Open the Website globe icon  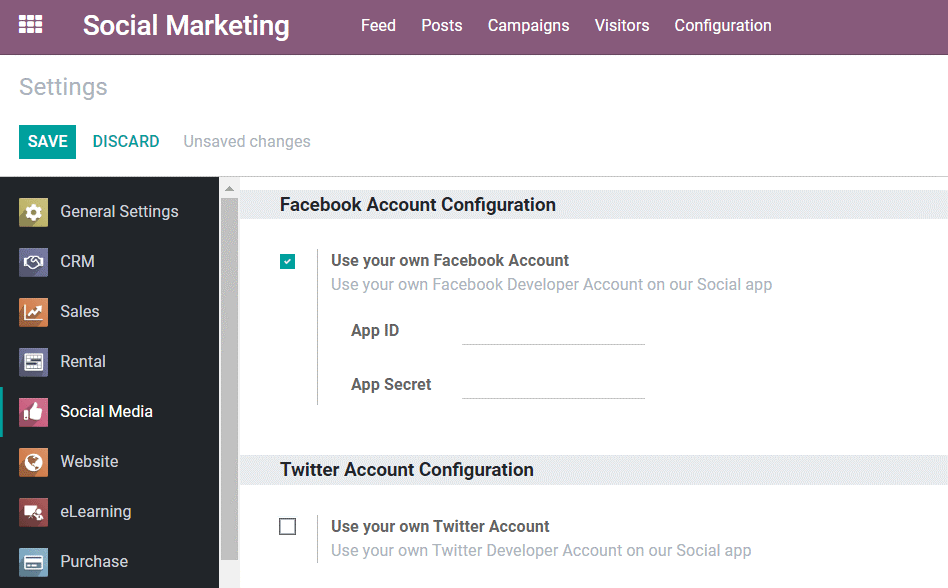coord(33,462)
